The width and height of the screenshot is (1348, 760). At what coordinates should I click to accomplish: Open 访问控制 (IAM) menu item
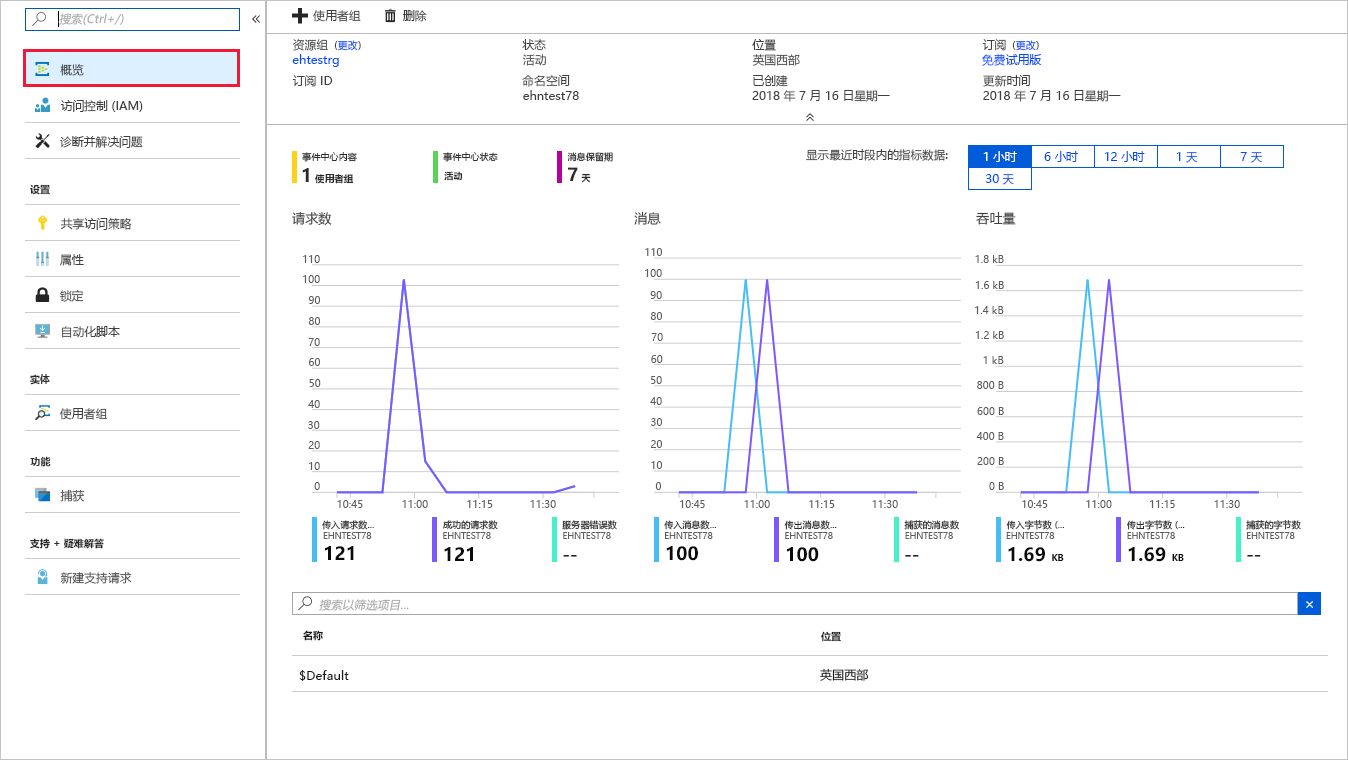[x=132, y=105]
